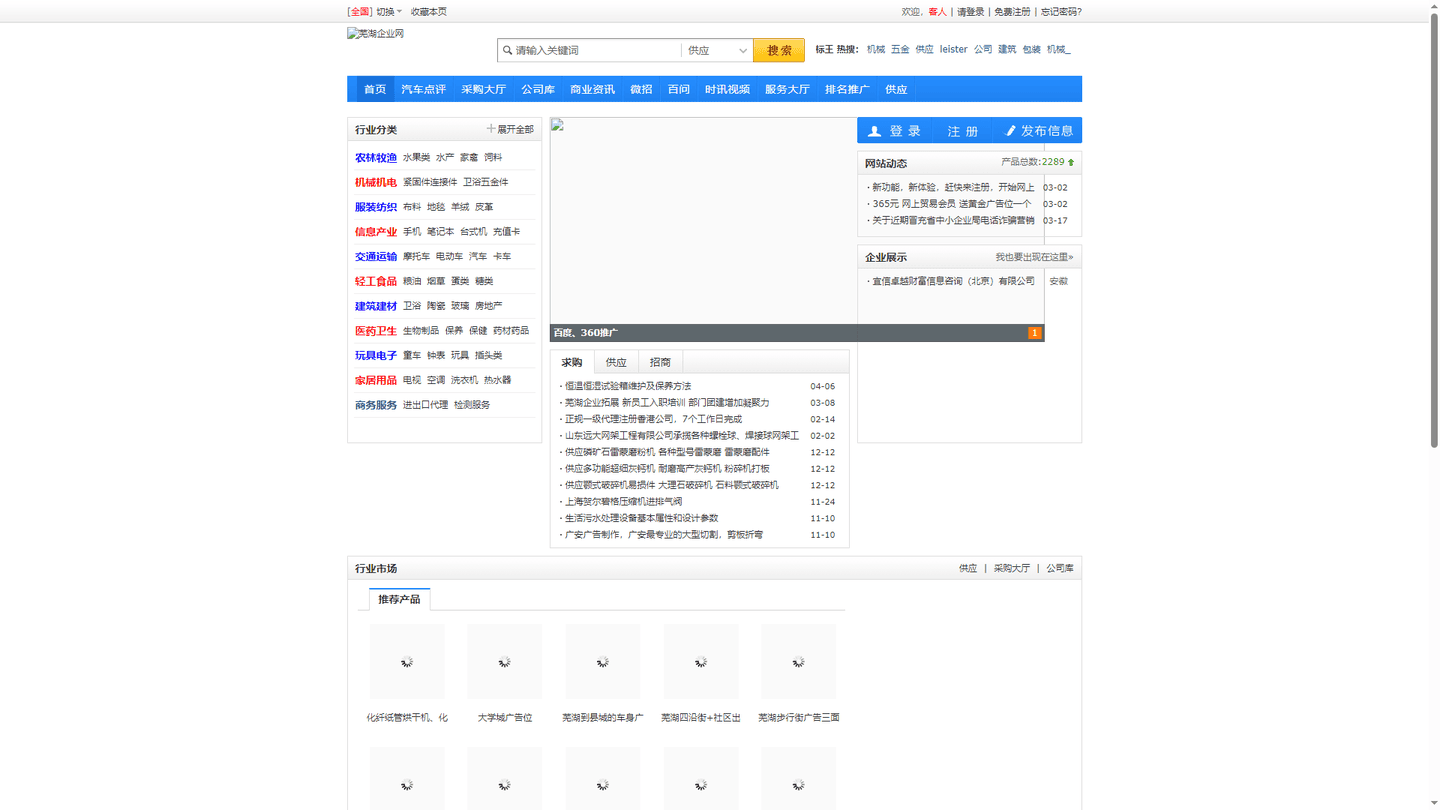Click the 笔记本 subcategory link

click(x=440, y=232)
